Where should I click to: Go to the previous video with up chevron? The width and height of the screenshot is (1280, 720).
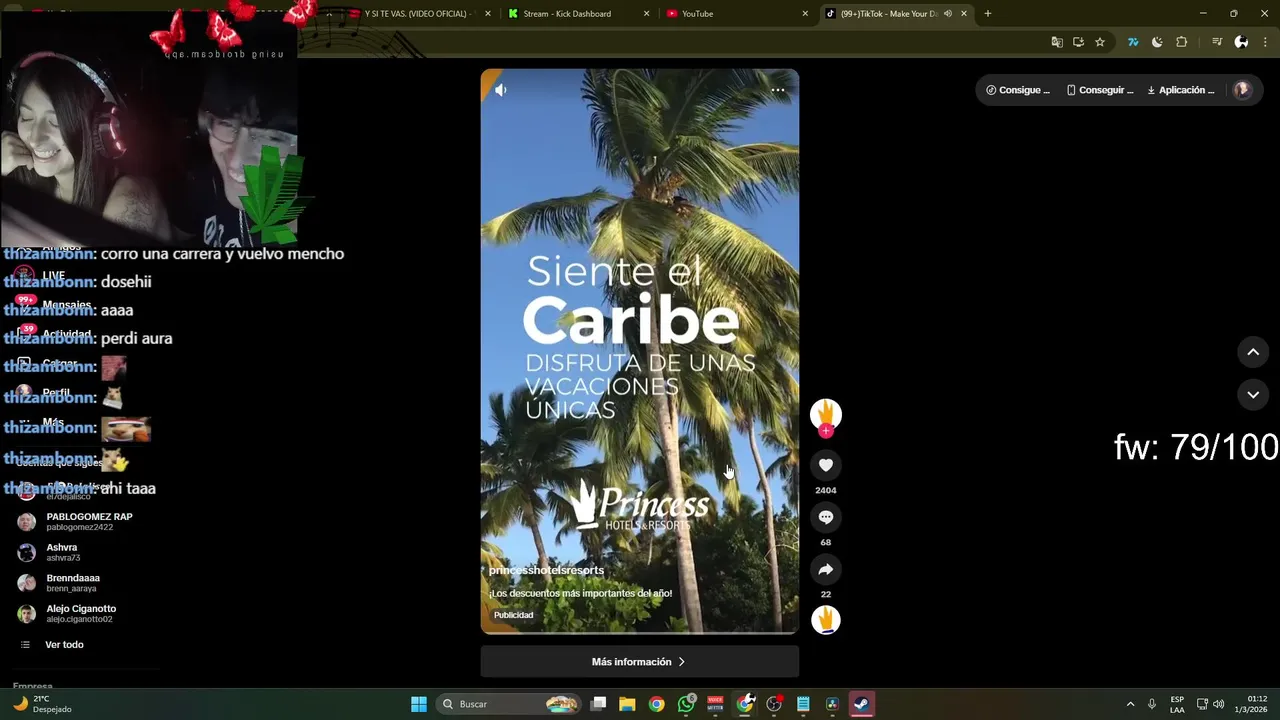pyautogui.click(x=1253, y=352)
